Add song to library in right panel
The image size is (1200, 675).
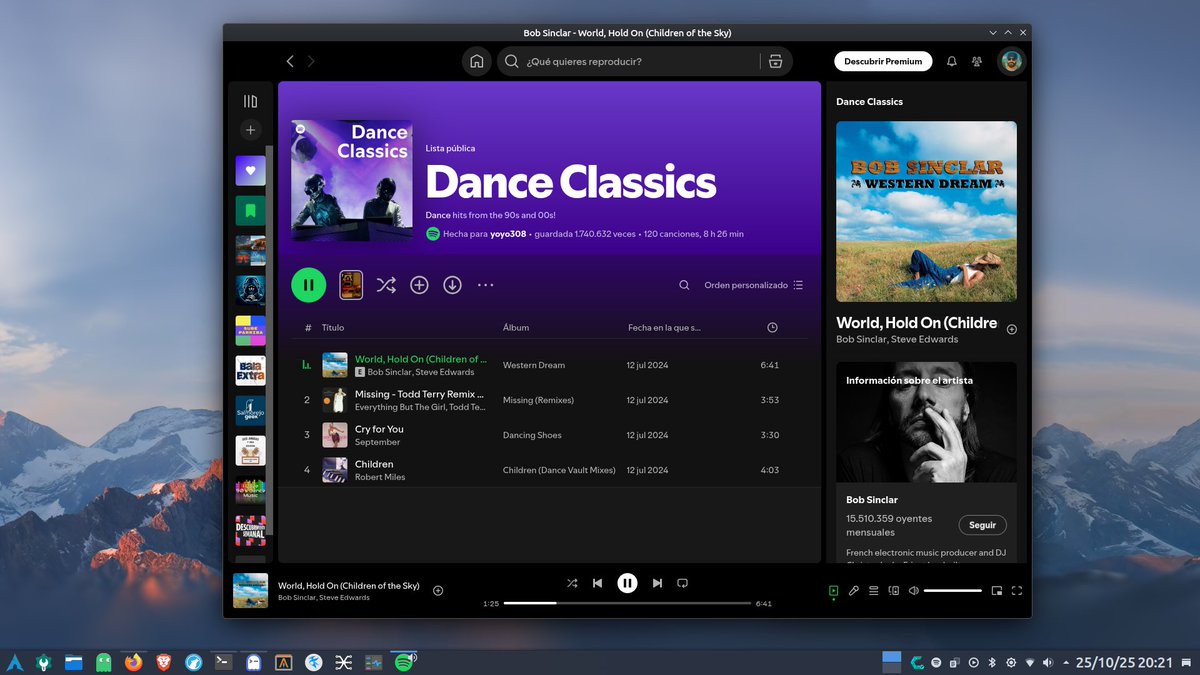[x=1011, y=329]
